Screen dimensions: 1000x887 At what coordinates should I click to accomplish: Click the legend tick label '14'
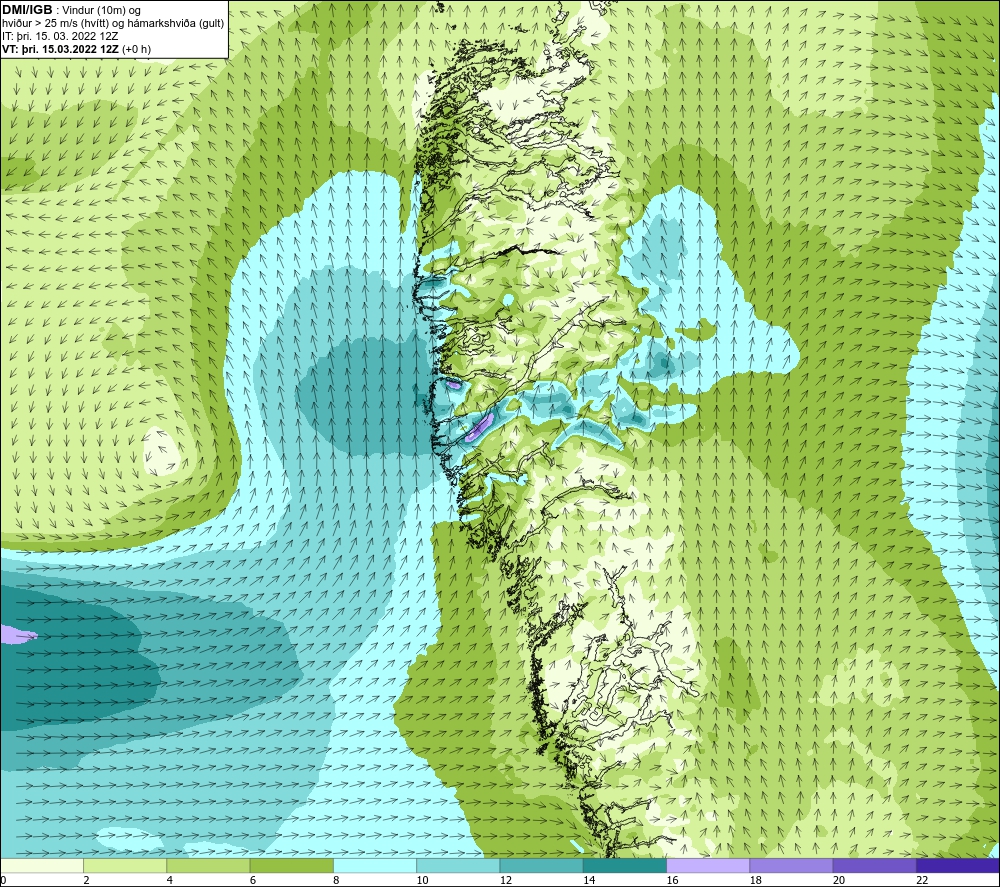[589, 881]
